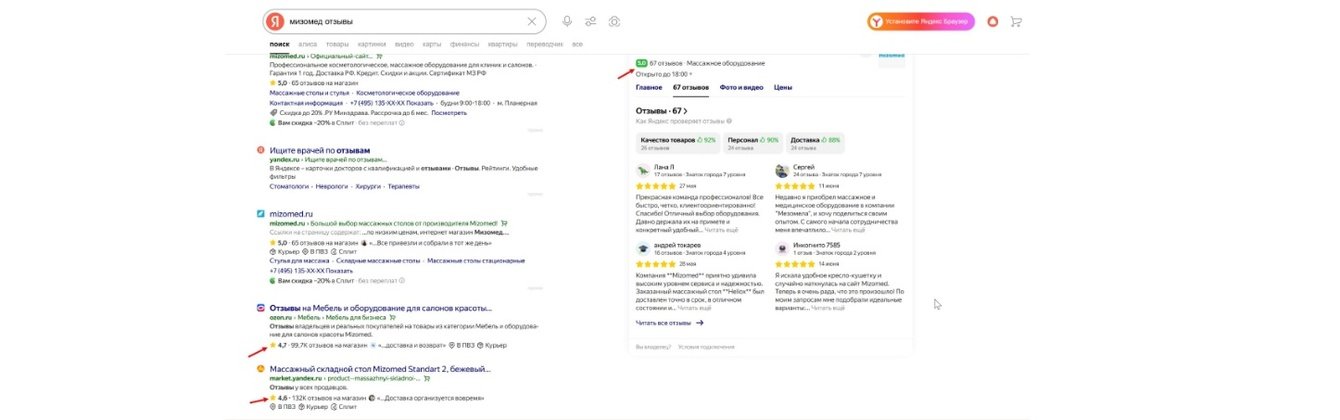Open the 'все' services menu
The height and width of the screenshot is (420, 1340).
click(x=577, y=44)
